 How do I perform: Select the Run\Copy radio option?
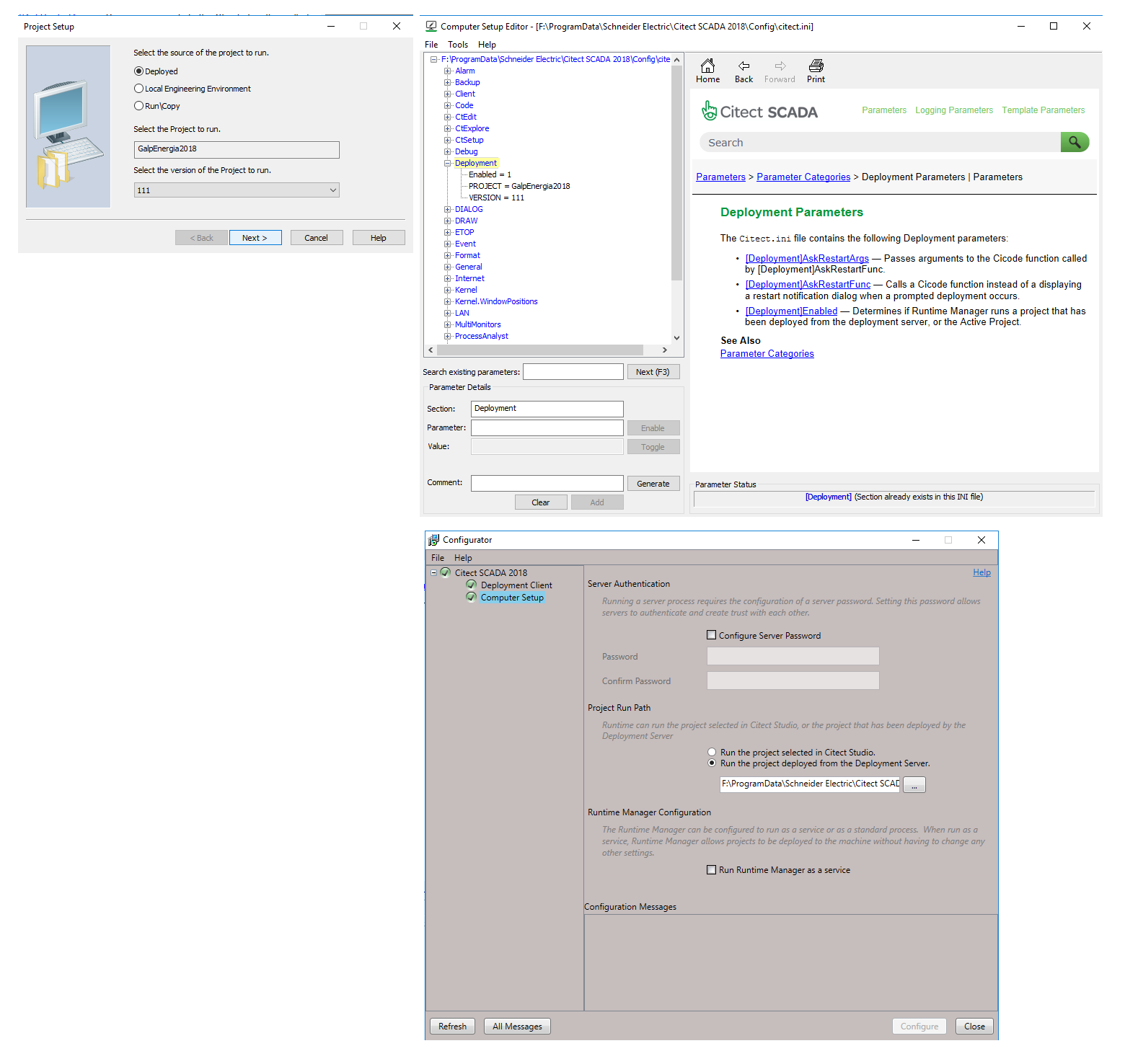pos(138,106)
